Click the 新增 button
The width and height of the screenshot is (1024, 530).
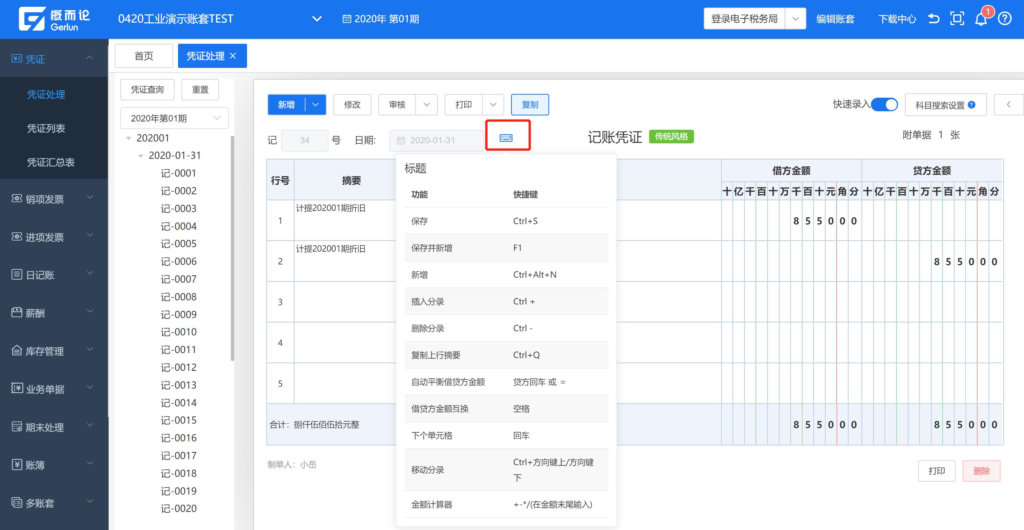(287, 104)
